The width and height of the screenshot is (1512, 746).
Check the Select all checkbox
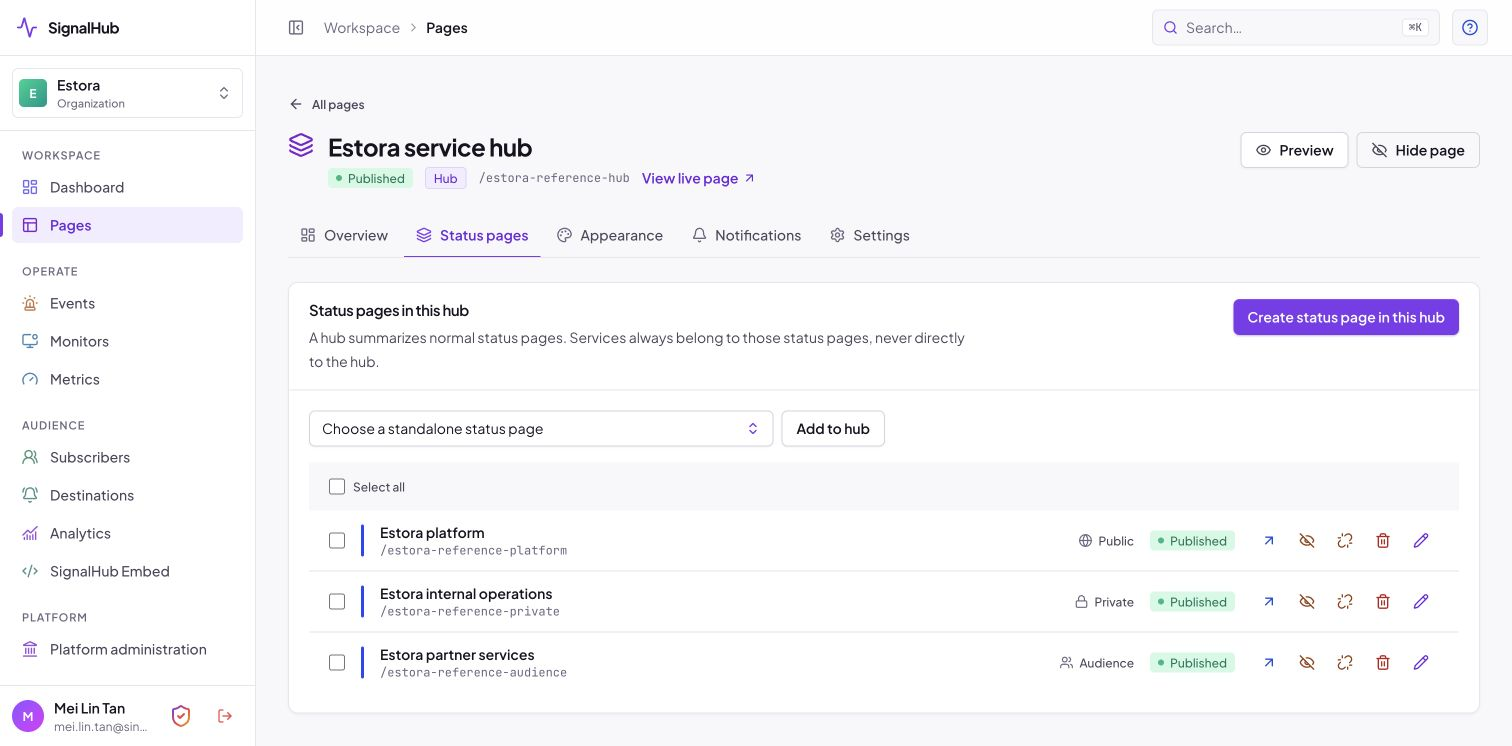[337, 487]
